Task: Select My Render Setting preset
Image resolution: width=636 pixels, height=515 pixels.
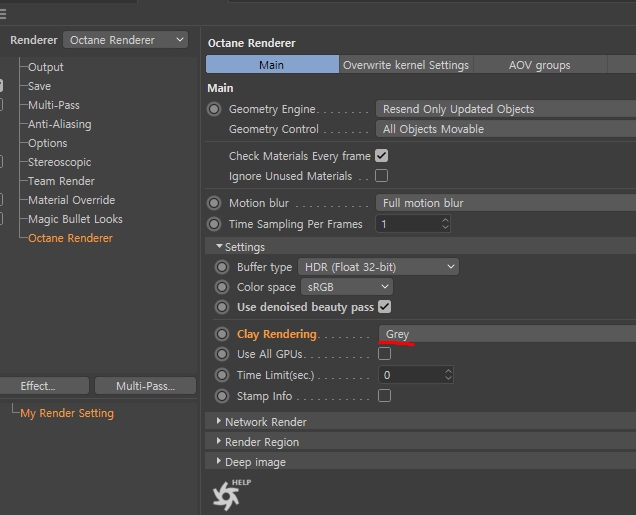Action: [x=67, y=413]
